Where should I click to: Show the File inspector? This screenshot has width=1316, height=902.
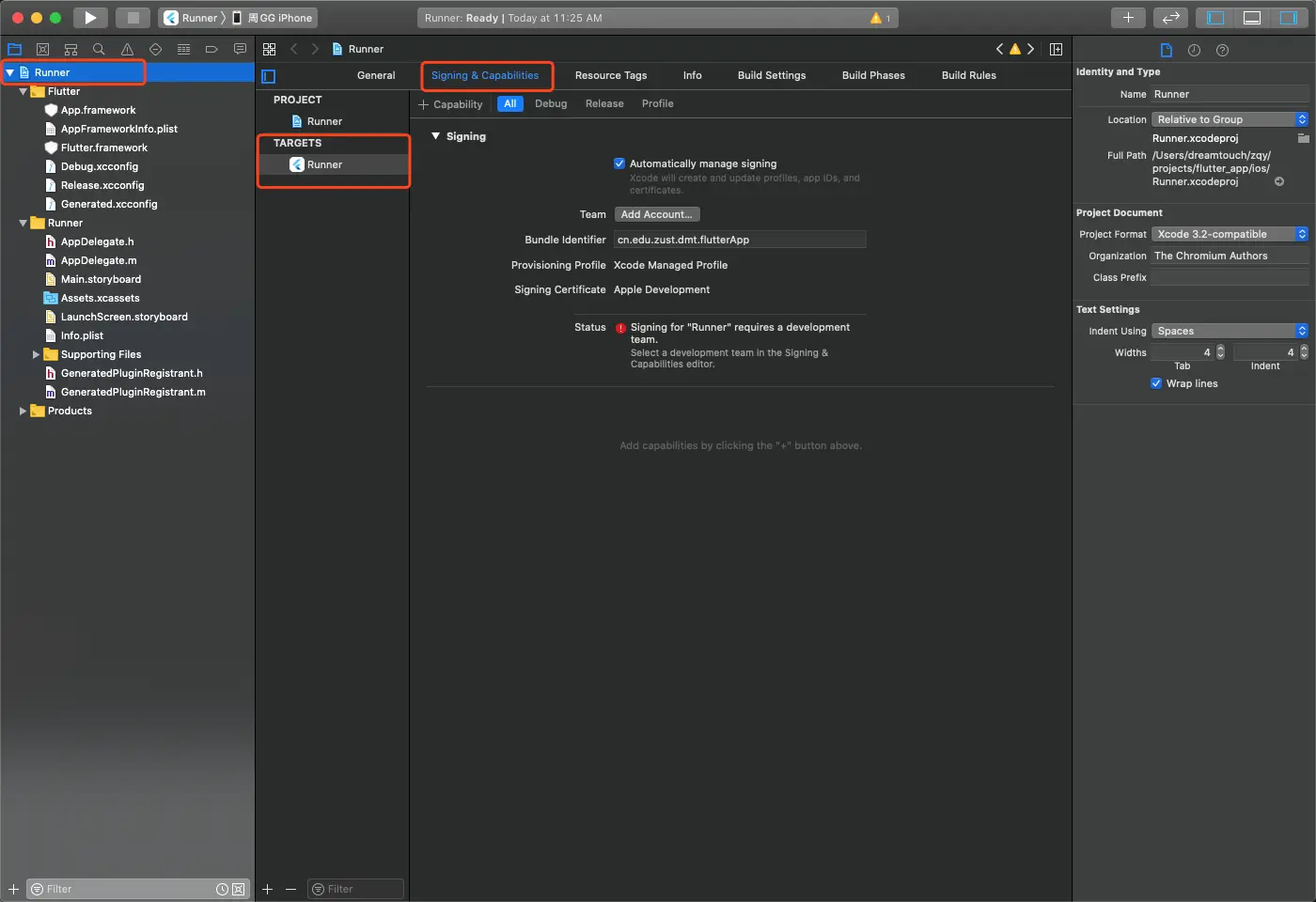click(x=1167, y=50)
